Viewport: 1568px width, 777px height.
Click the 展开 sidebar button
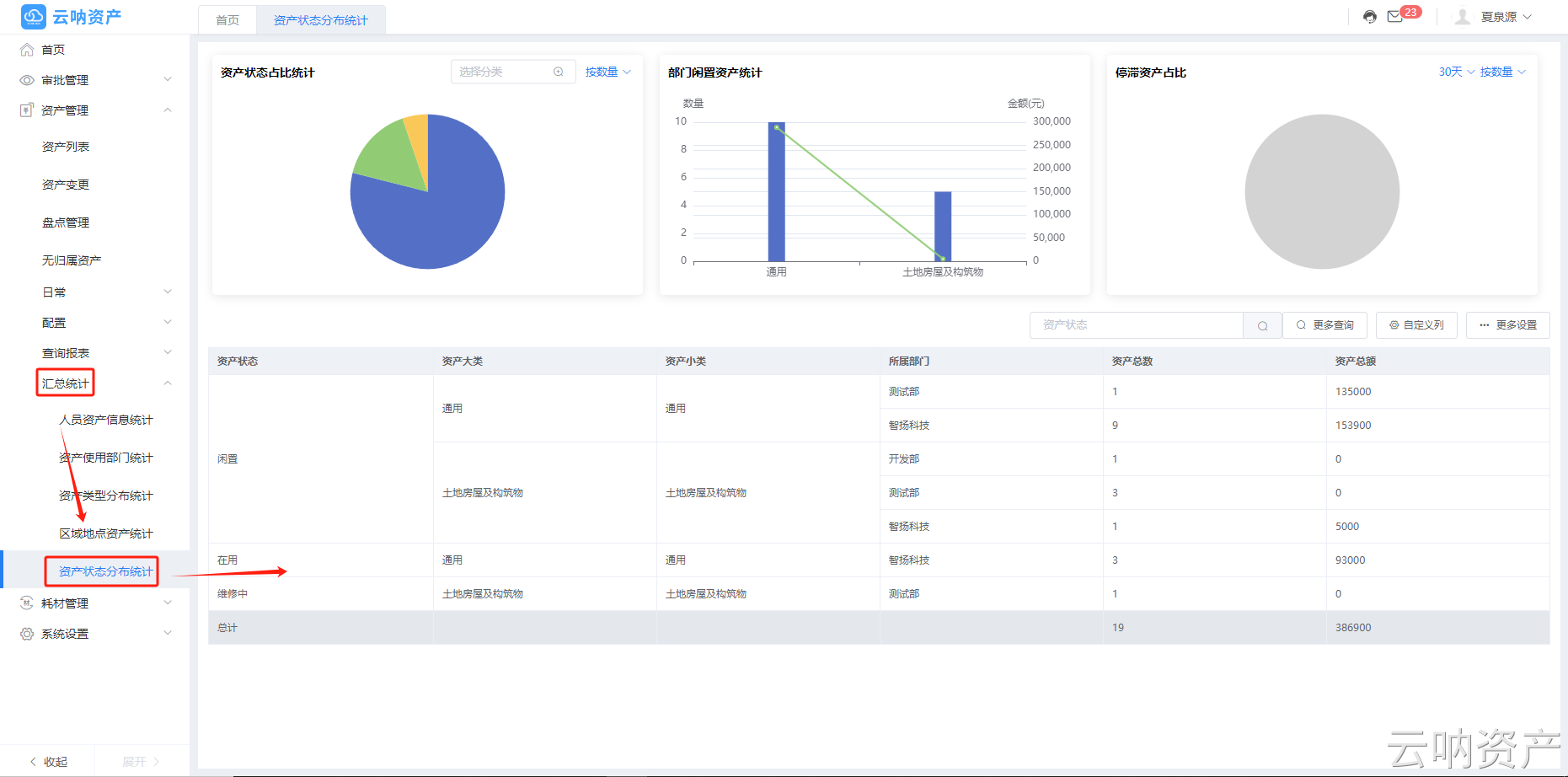(141, 762)
